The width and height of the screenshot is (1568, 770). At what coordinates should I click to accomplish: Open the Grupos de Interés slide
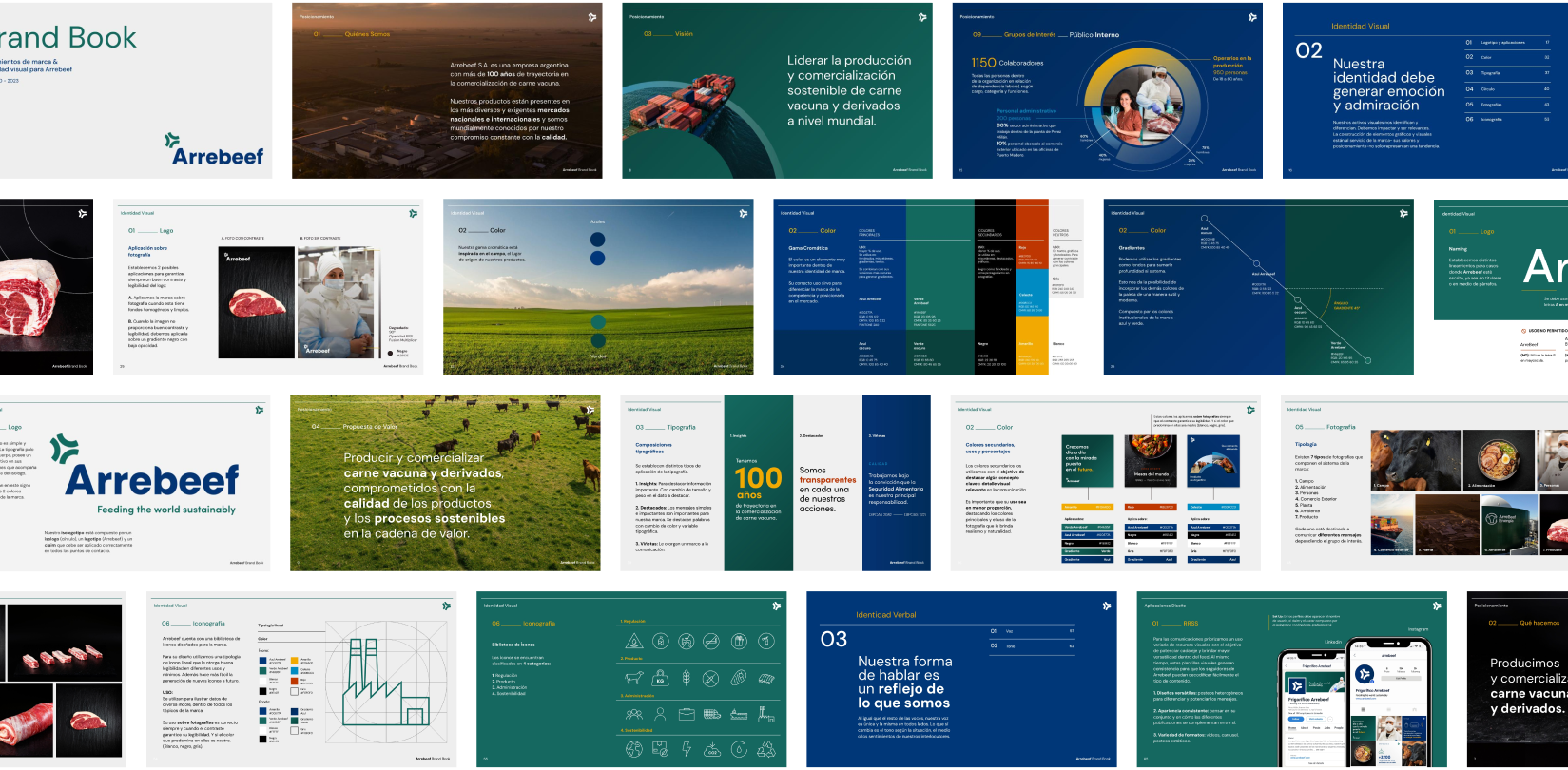(x=1108, y=90)
